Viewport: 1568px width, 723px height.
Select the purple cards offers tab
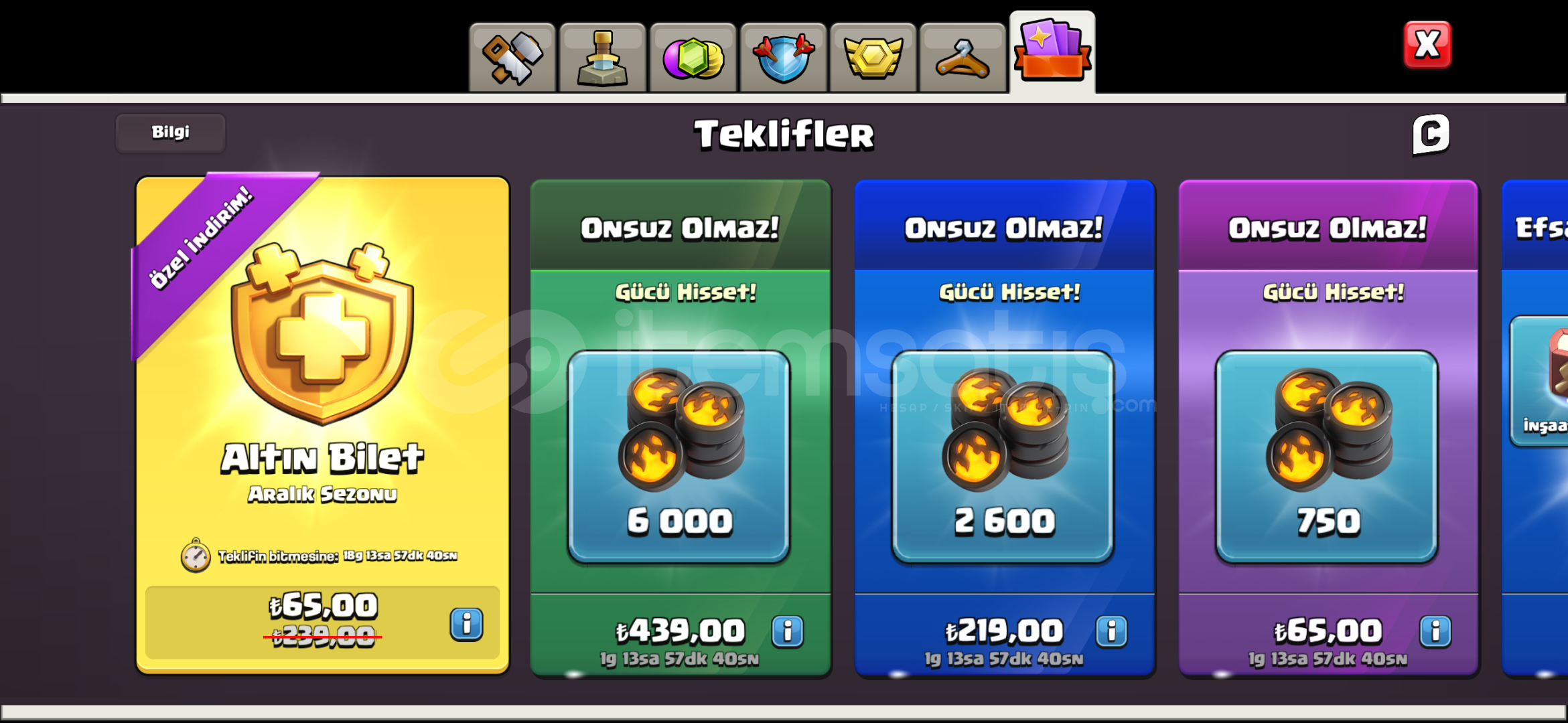pyautogui.click(x=1052, y=52)
